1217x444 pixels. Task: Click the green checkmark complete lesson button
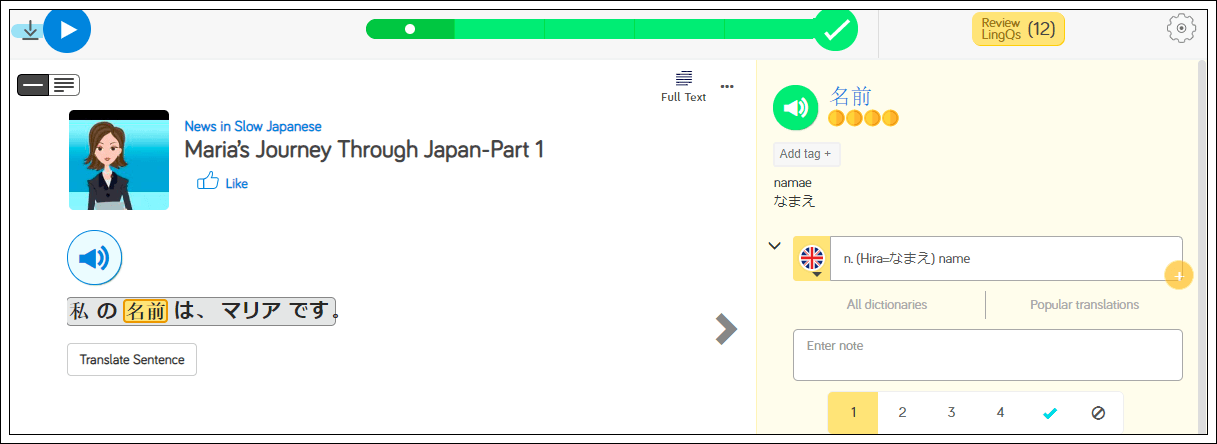(x=835, y=29)
